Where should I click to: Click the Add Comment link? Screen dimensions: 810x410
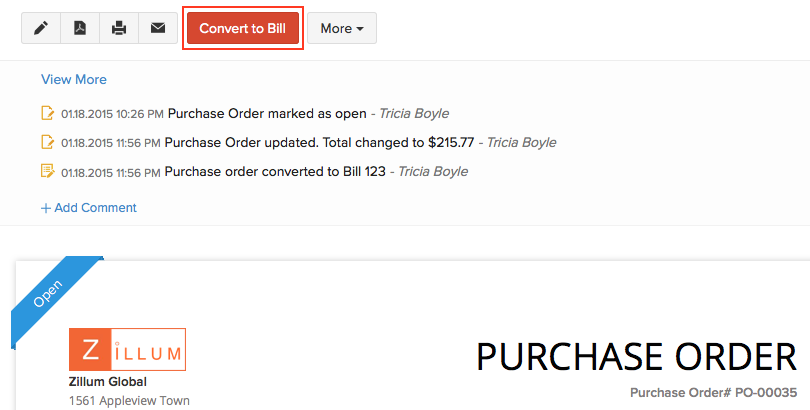click(88, 208)
